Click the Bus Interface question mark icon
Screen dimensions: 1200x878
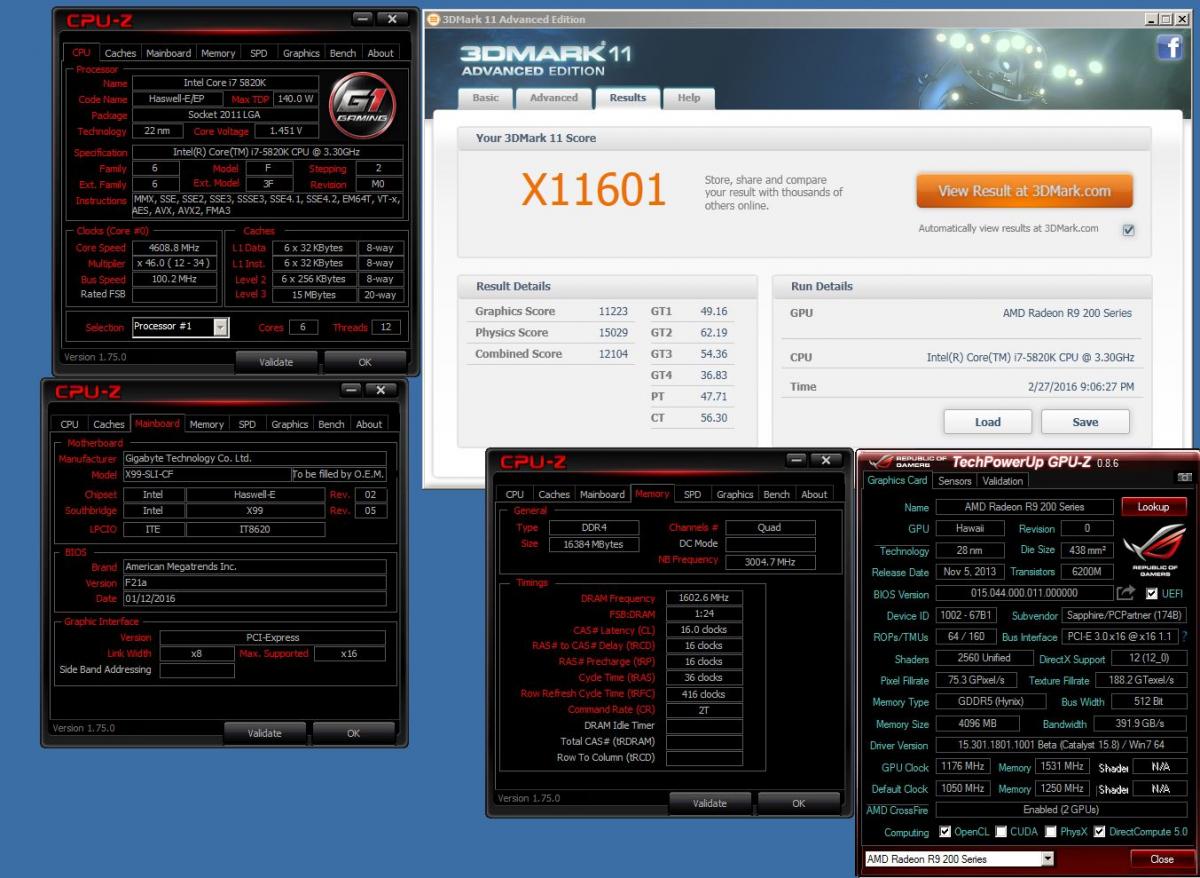[1184, 636]
